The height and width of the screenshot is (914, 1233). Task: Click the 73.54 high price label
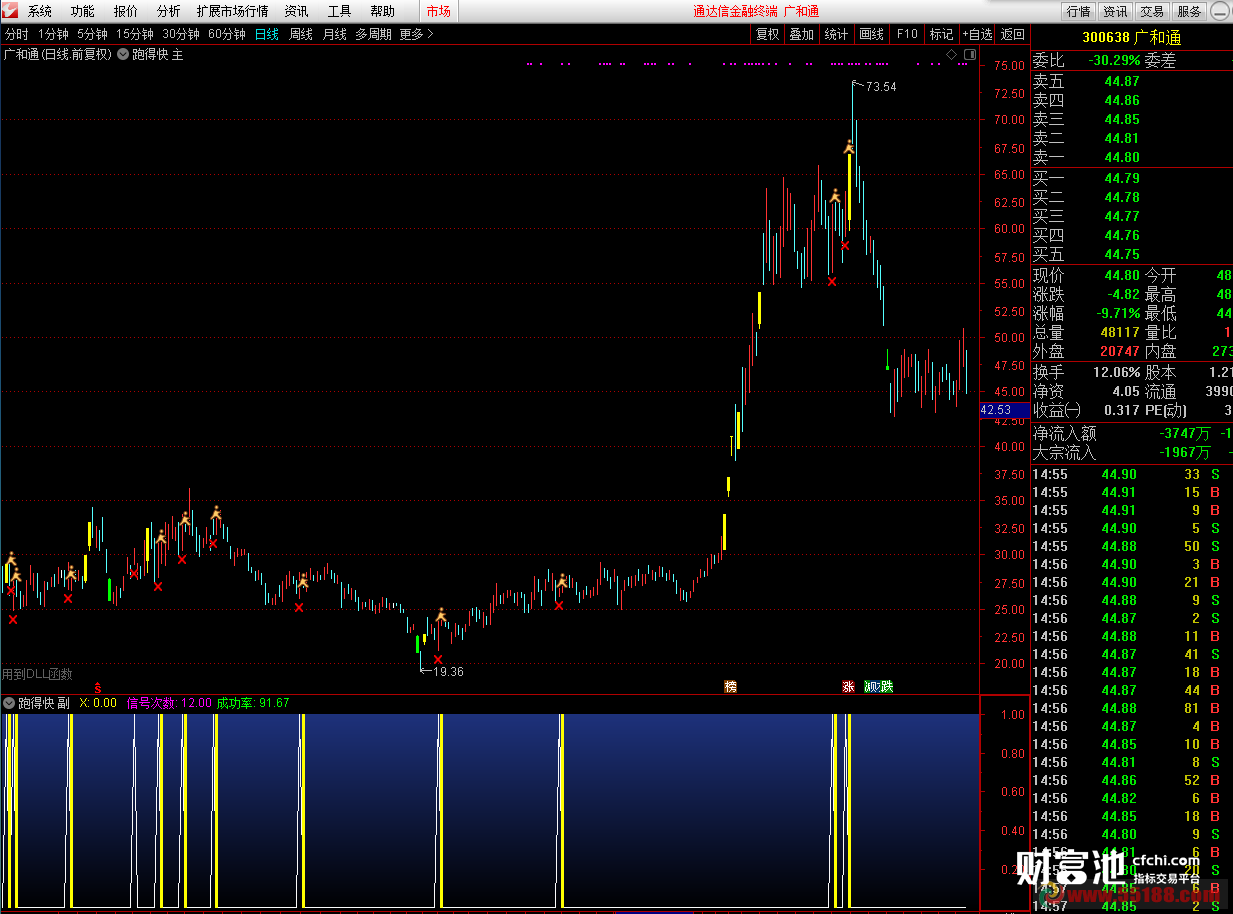coord(881,87)
